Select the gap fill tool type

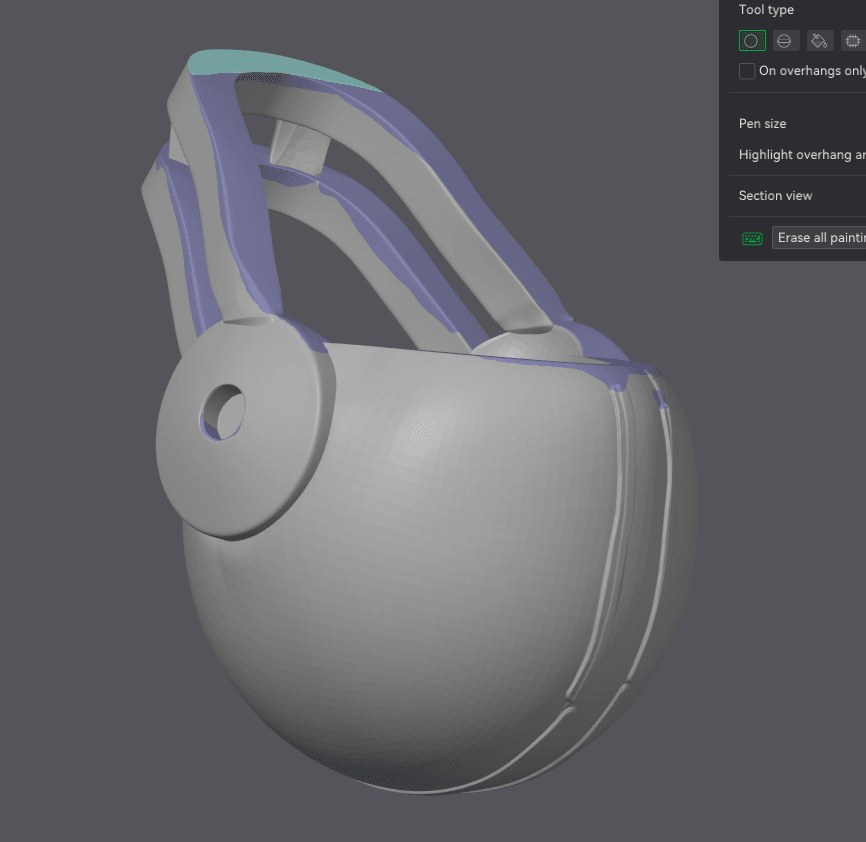853,41
